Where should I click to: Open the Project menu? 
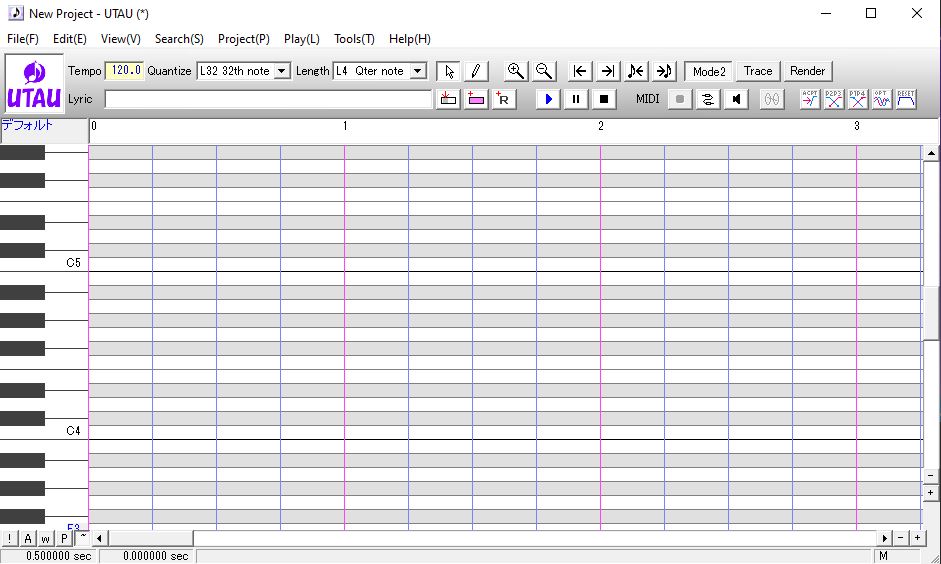pyautogui.click(x=244, y=39)
